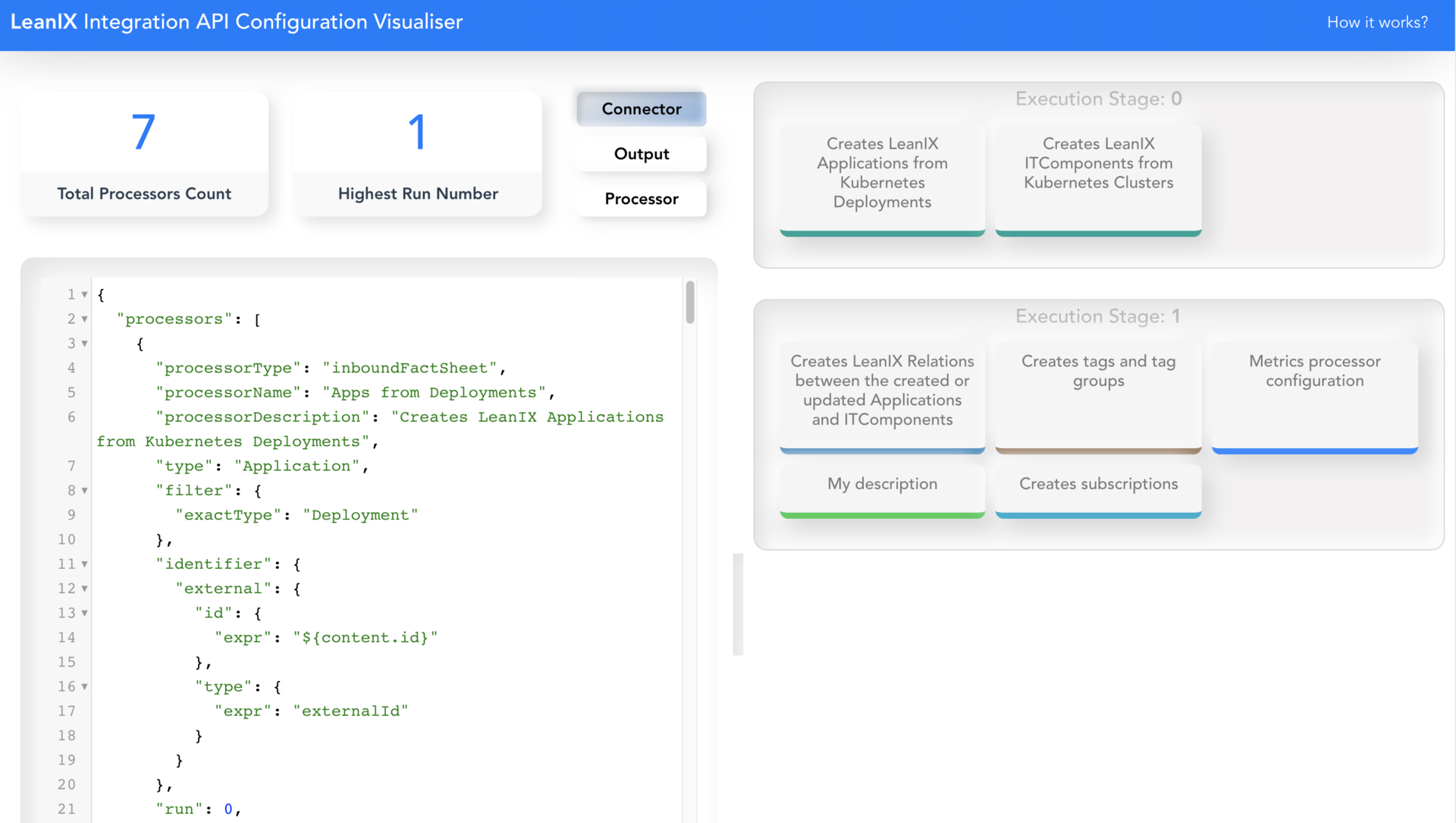Collapse the external block on line 12

[84, 589]
